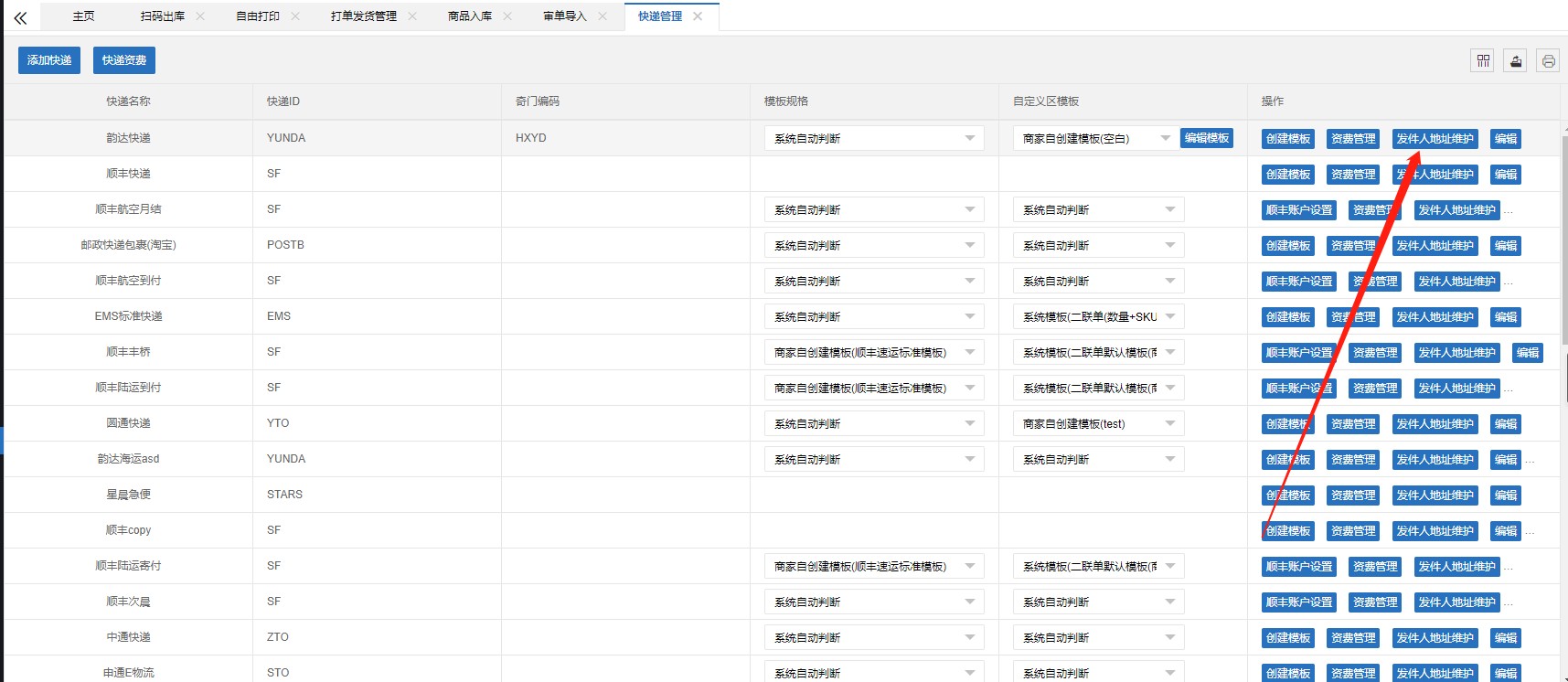The image size is (1568, 682).
Task: Click the 快递名称 column header
Action: click(x=128, y=101)
